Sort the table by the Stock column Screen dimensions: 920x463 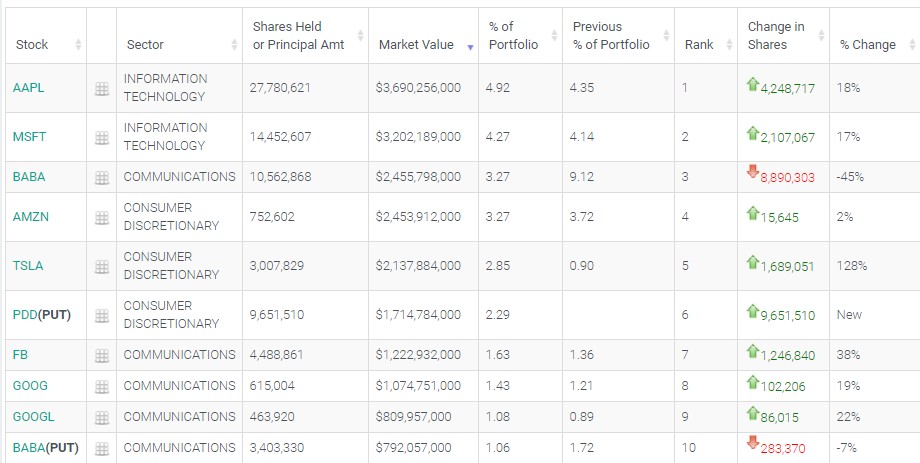pyautogui.click(x=32, y=45)
